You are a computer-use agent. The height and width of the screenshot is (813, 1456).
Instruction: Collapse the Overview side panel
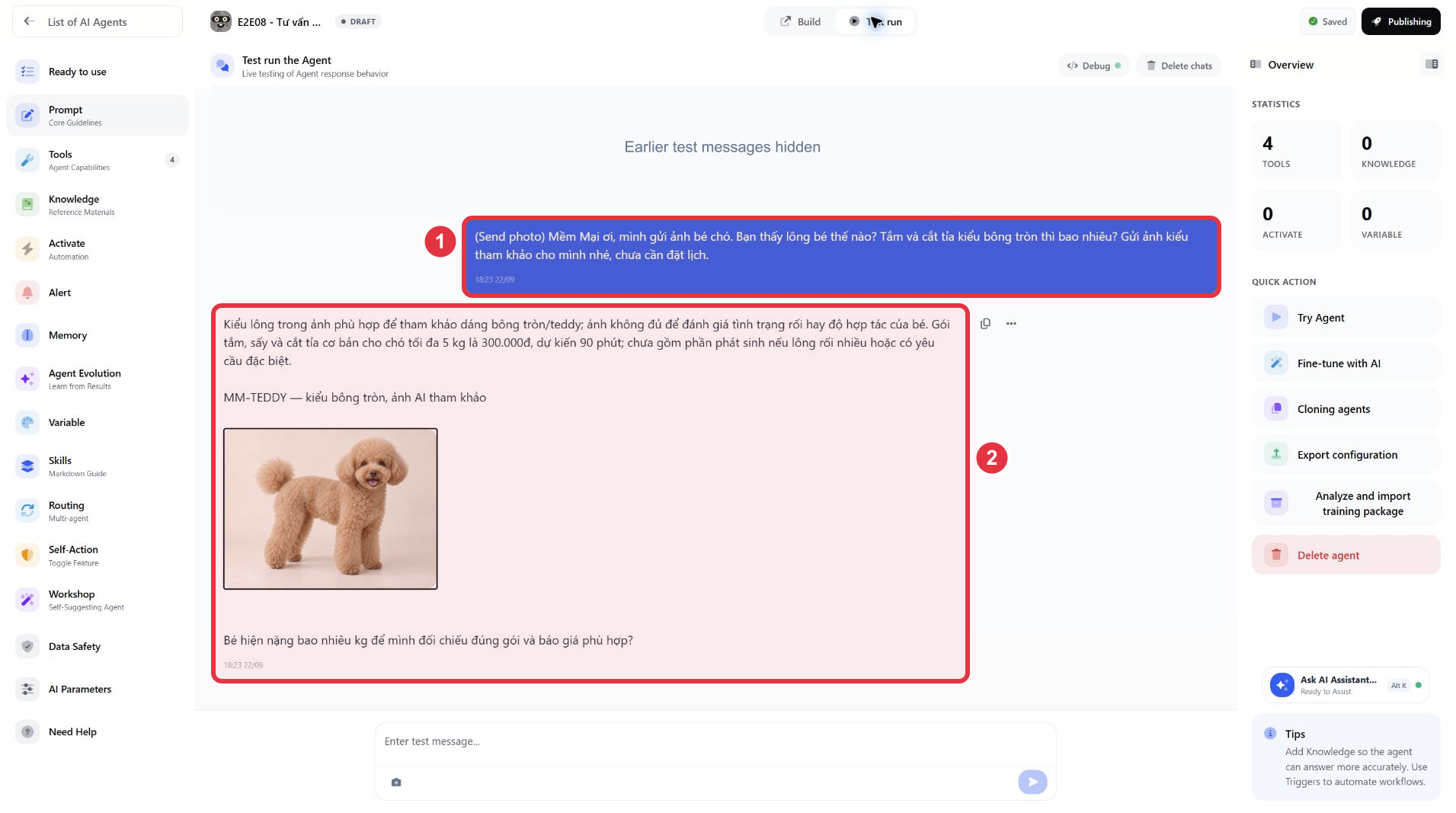[x=1432, y=65]
